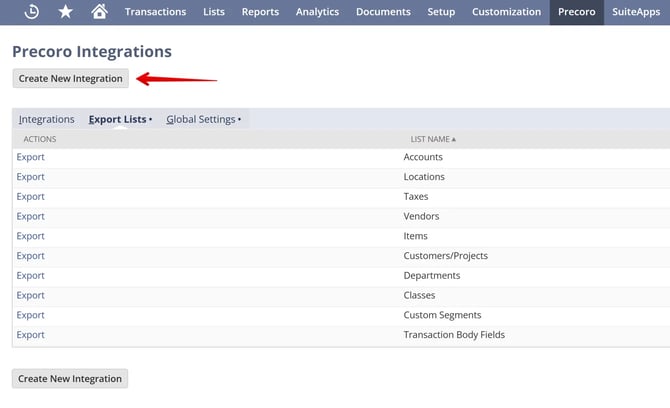The width and height of the screenshot is (670, 408).
Task: Click the bottom Create New Integration button
Action: tap(70, 379)
